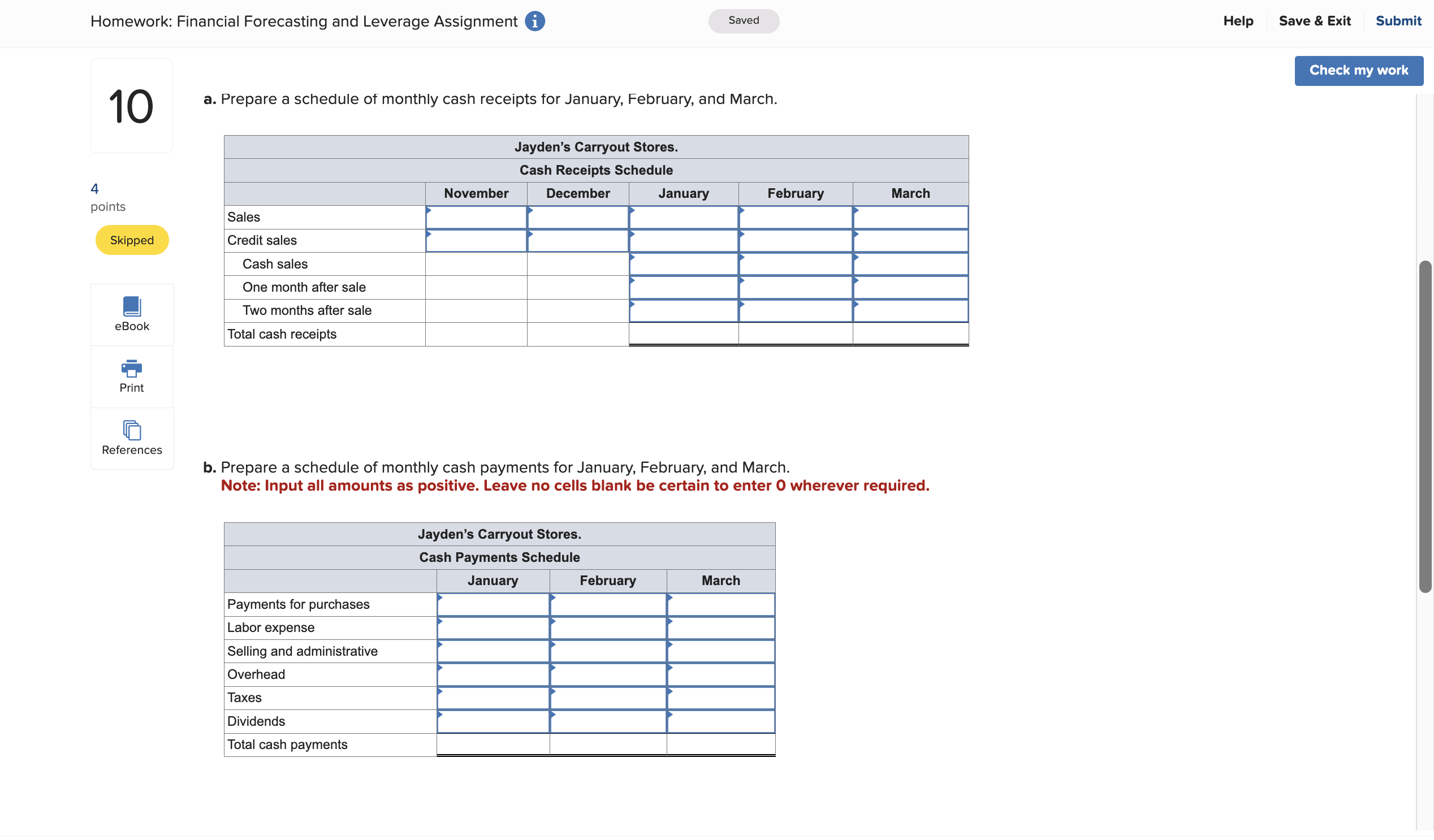The image size is (1434, 840).
Task: Click the yellow Skipped badge
Action: tap(131, 240)
